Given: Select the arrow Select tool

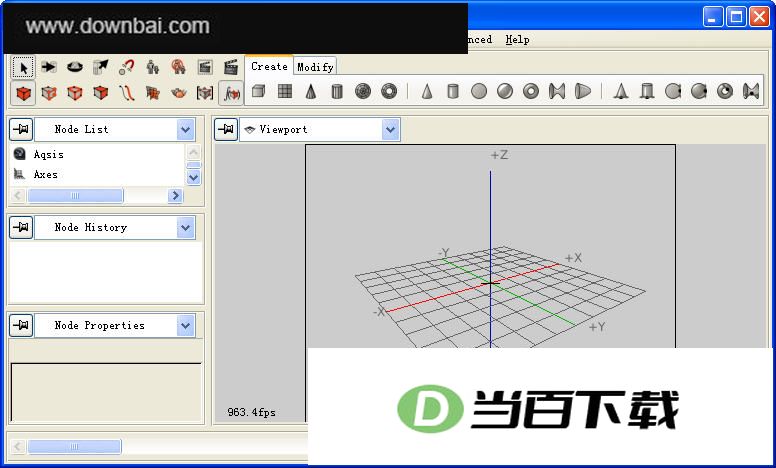Looking at the screenshot, I should (23, 67).
